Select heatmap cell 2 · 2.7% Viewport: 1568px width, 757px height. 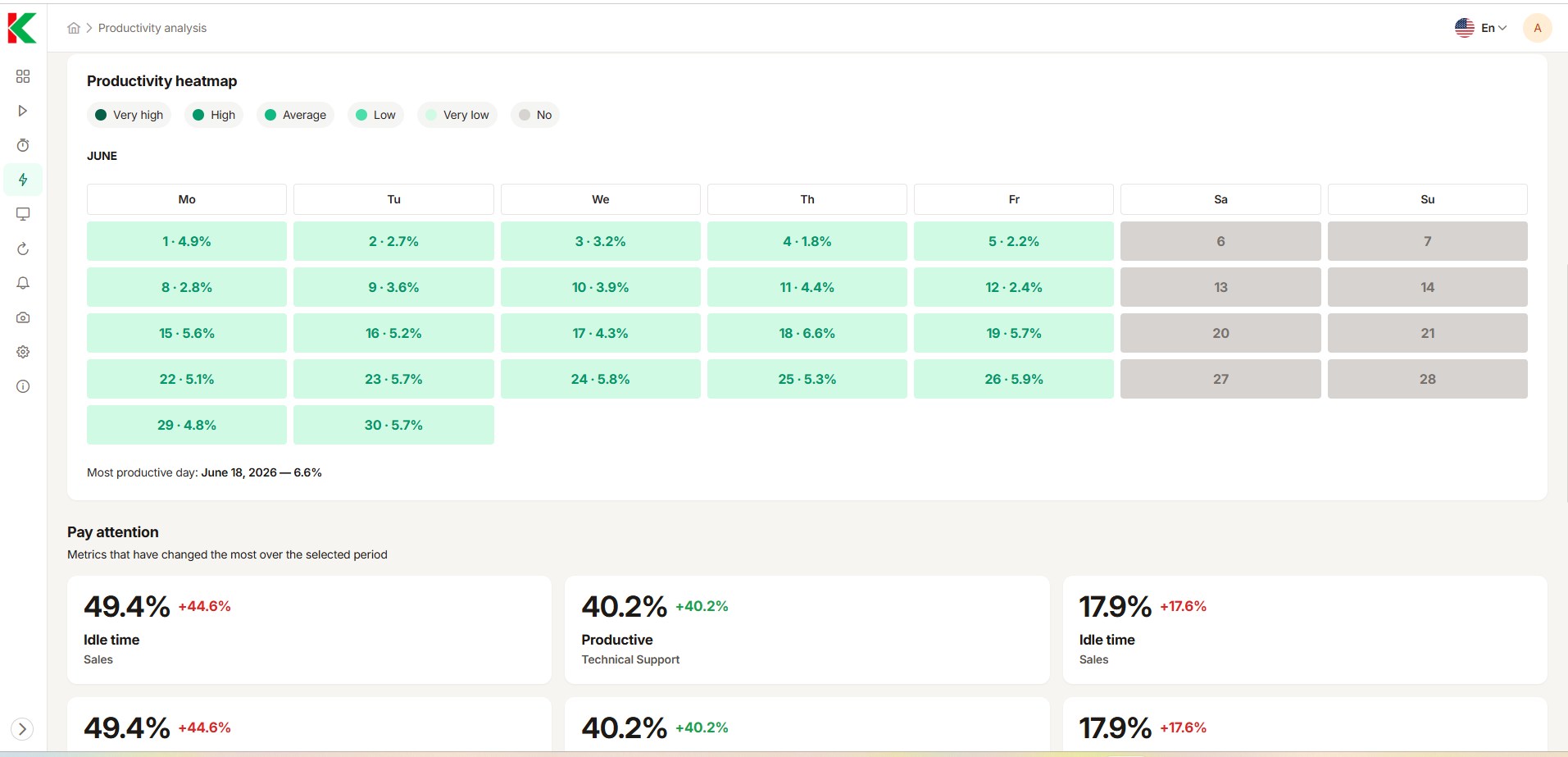coord(393,241)
